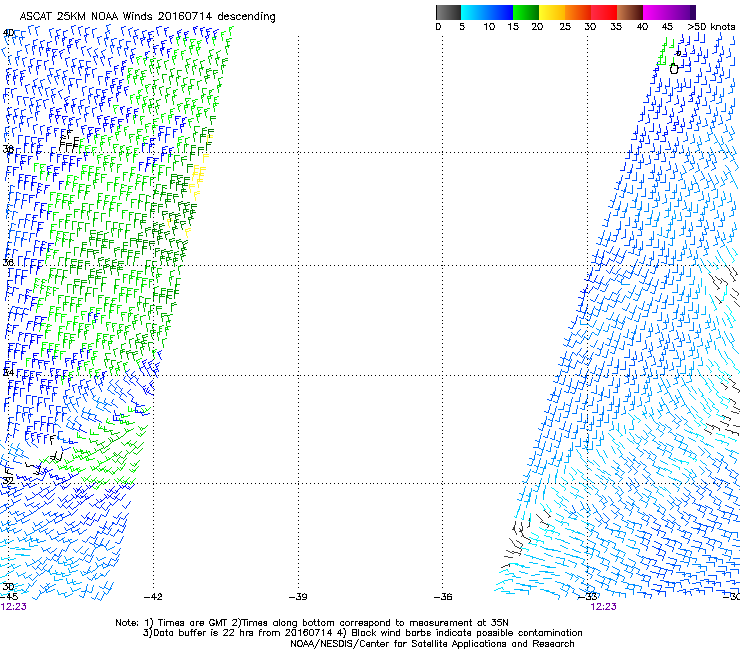Viewport: 740px width, 650px height.
Task: Click the magenta-purple 40-50 knots color band
Action: point(669,12)
